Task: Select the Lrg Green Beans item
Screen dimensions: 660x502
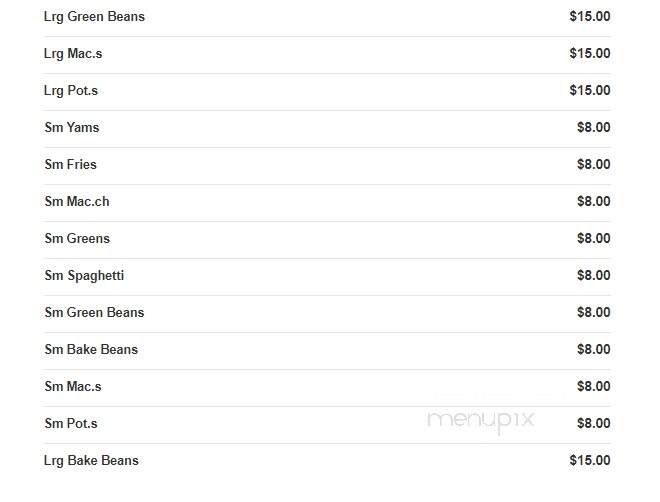Action: (327, 17)
